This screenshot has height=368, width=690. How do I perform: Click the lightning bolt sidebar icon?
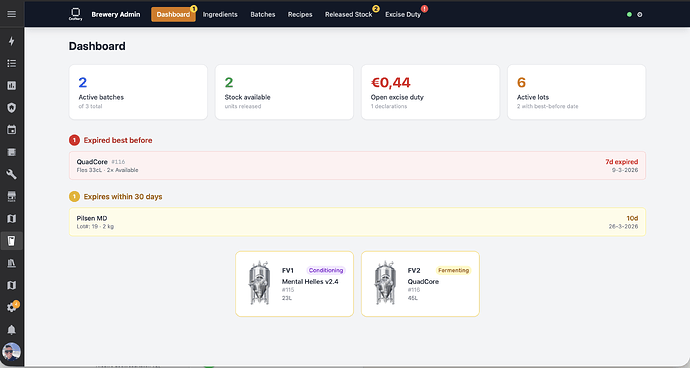[11, 41]
